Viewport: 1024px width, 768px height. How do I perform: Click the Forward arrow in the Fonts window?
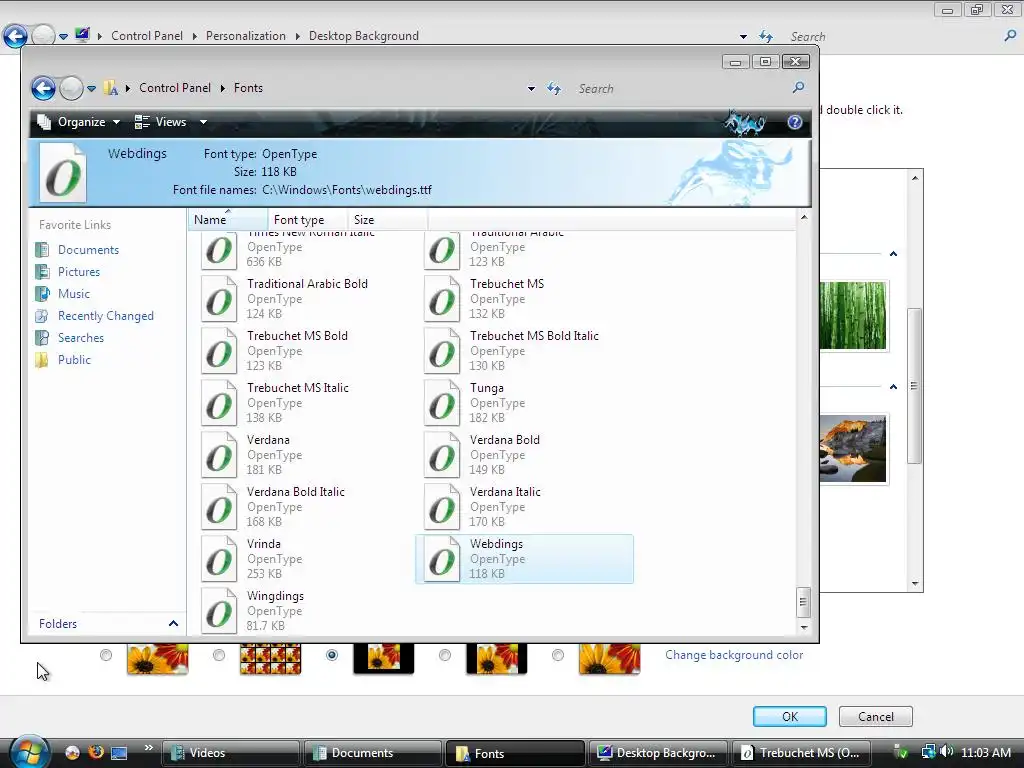[71, 88]
